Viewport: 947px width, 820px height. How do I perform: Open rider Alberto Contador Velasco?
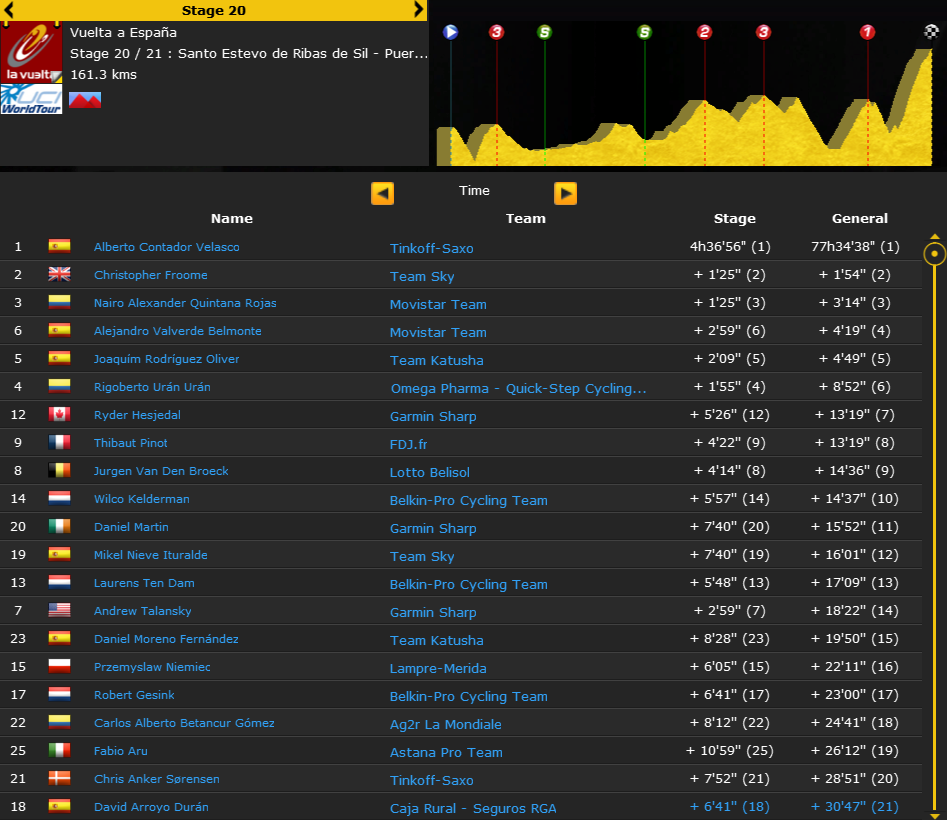tap(166, 247)
